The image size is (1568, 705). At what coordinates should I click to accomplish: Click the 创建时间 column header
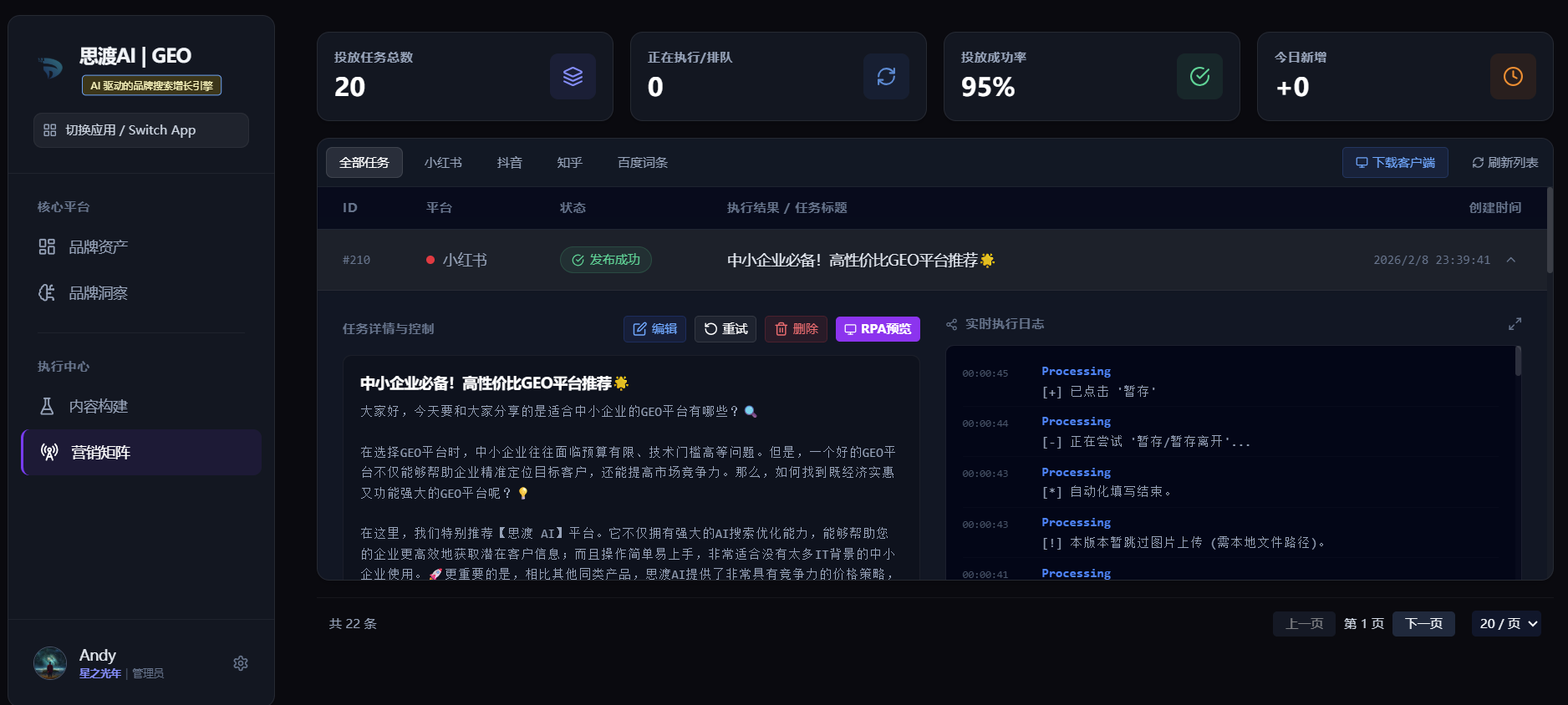coord(1495,208)
